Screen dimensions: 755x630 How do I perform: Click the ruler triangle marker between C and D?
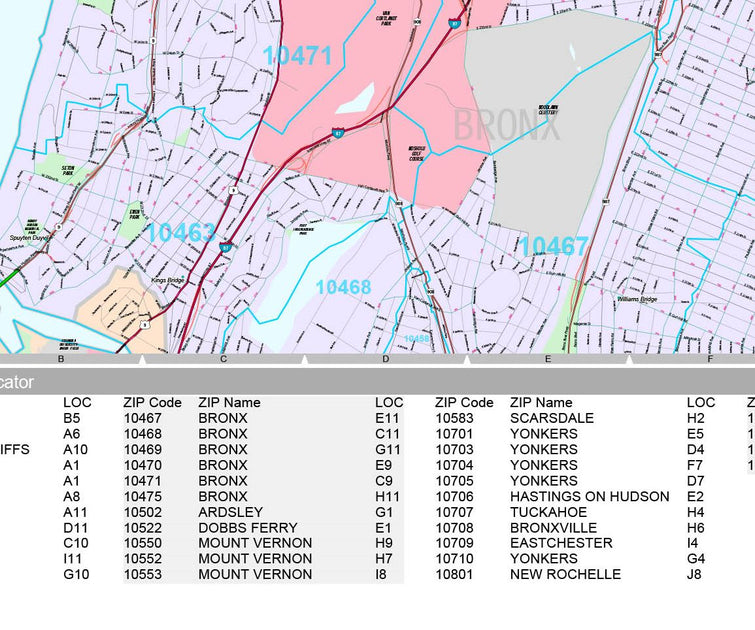[304, 359]
